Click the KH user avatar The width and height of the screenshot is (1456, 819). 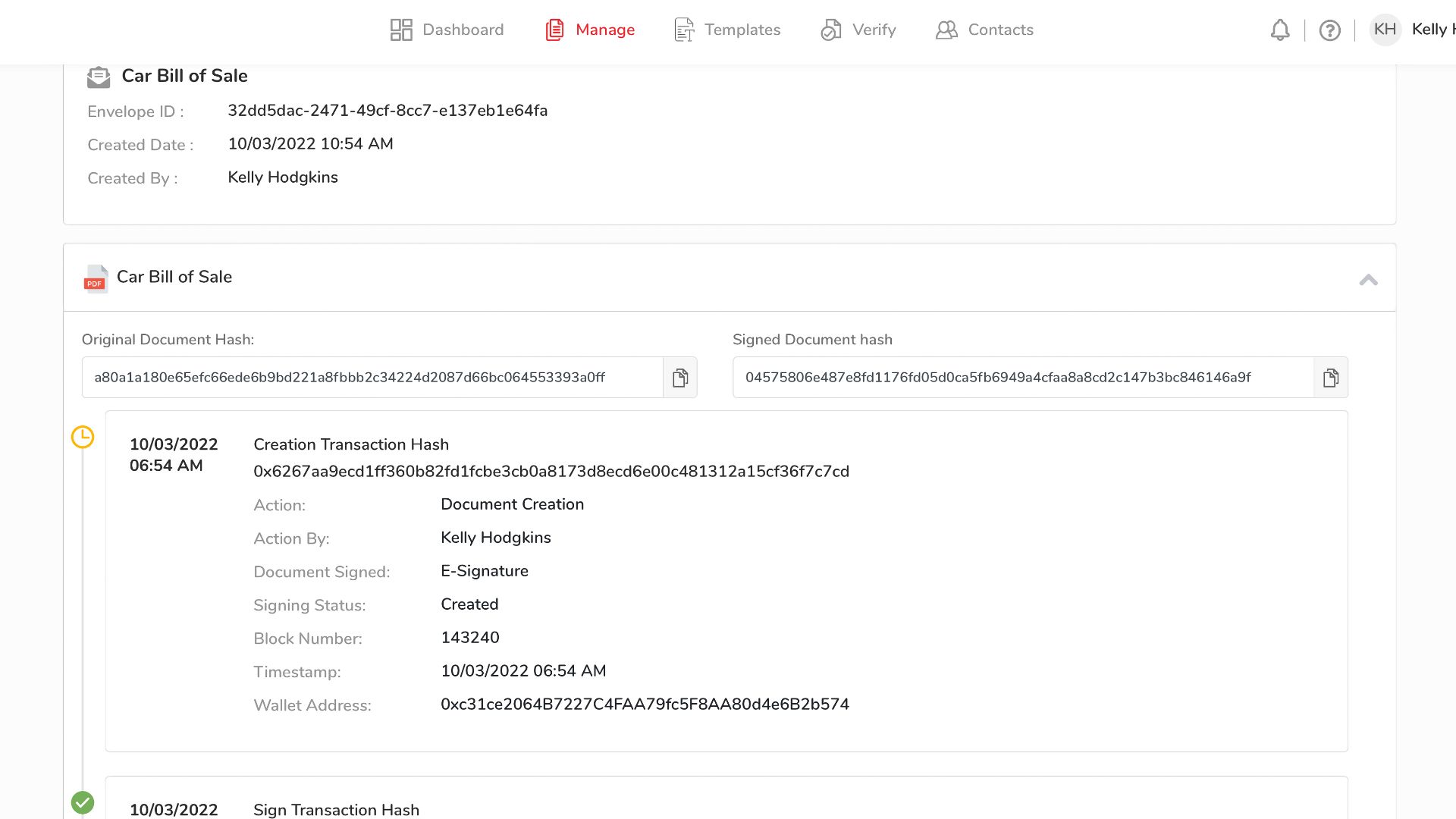coord(1385,30)
